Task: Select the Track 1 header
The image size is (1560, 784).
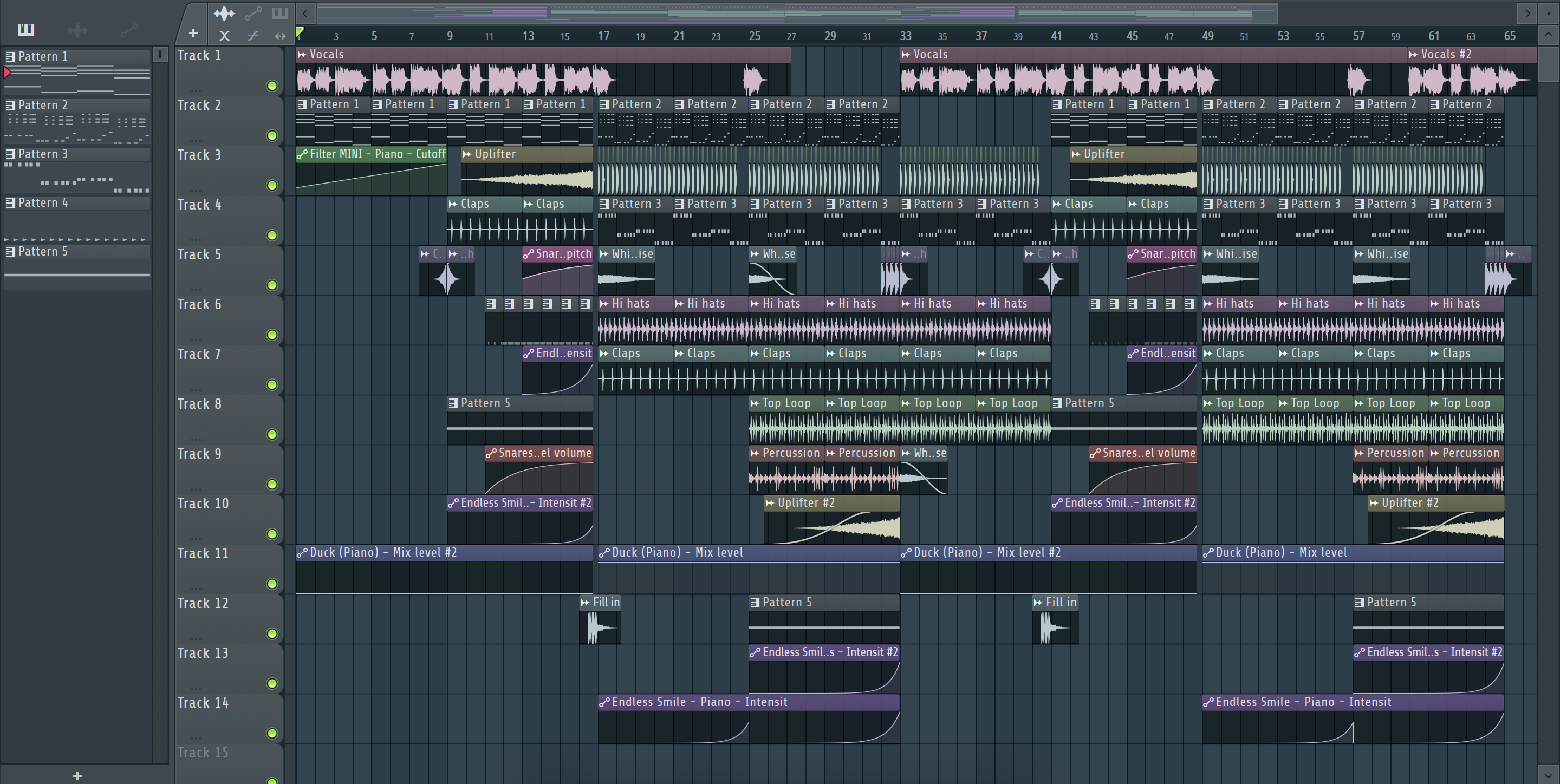Action: click(x=229, y=71)
